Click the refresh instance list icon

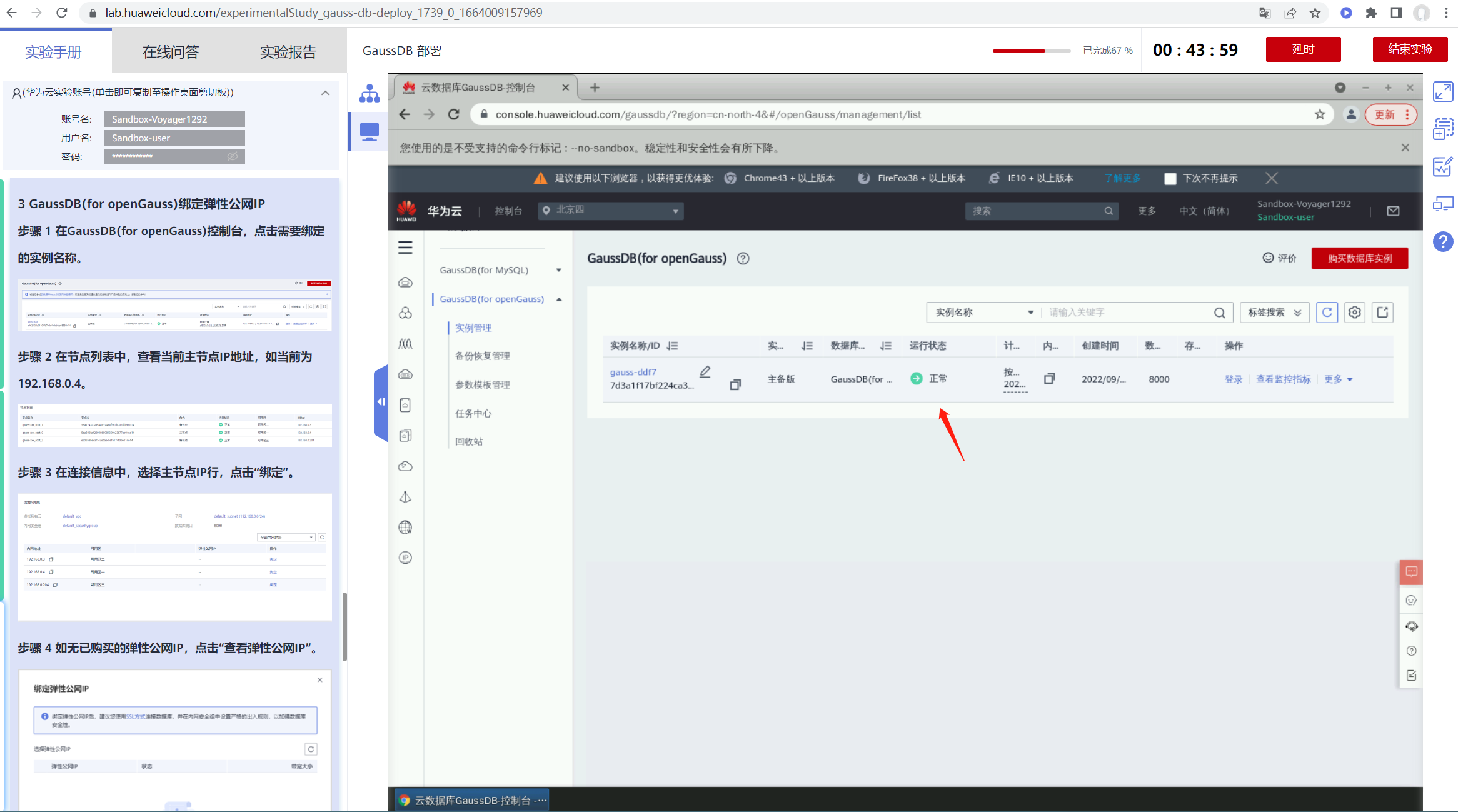click(x=1327, y=313)
